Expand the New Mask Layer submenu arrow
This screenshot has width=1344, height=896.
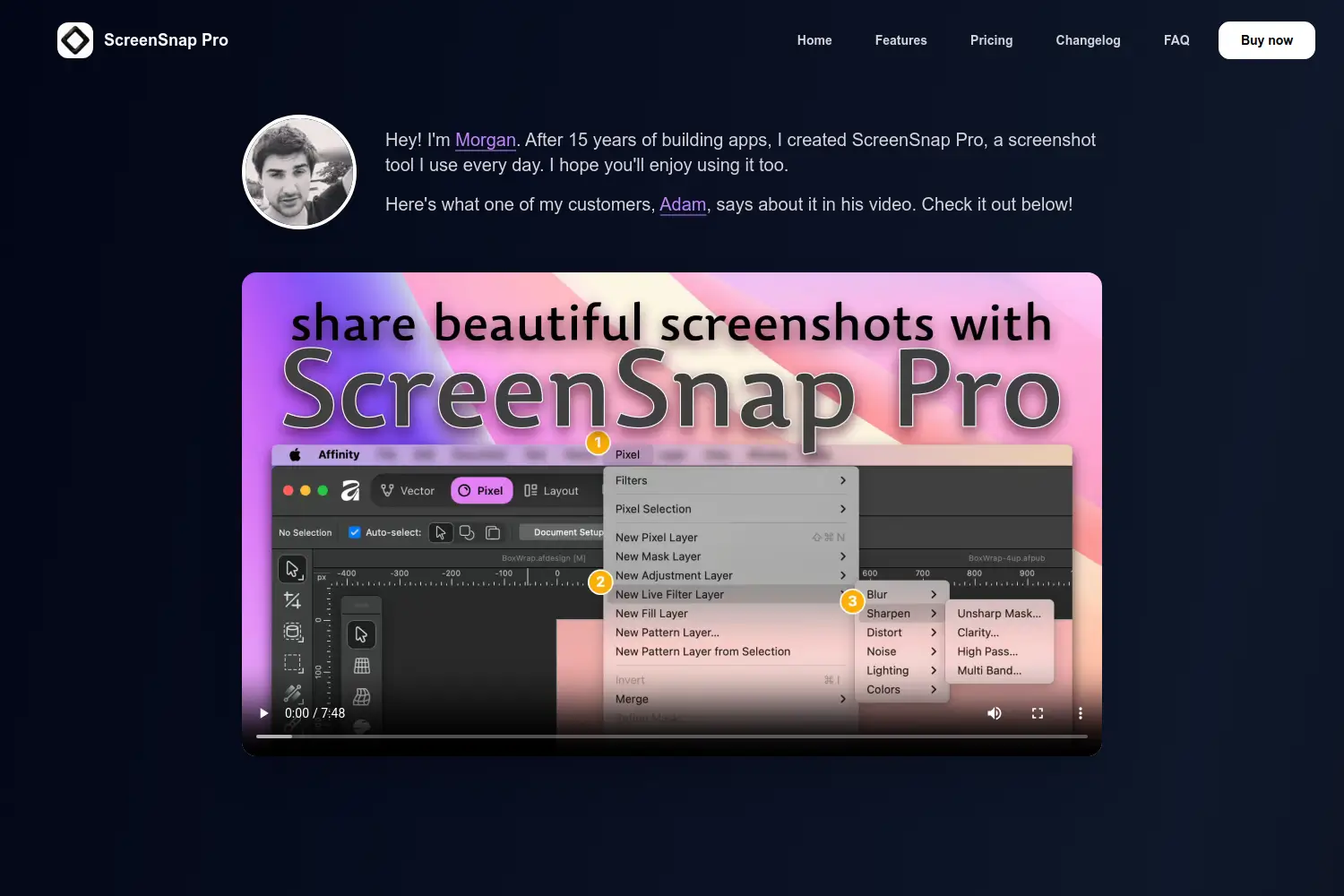(x=843, y=556)
